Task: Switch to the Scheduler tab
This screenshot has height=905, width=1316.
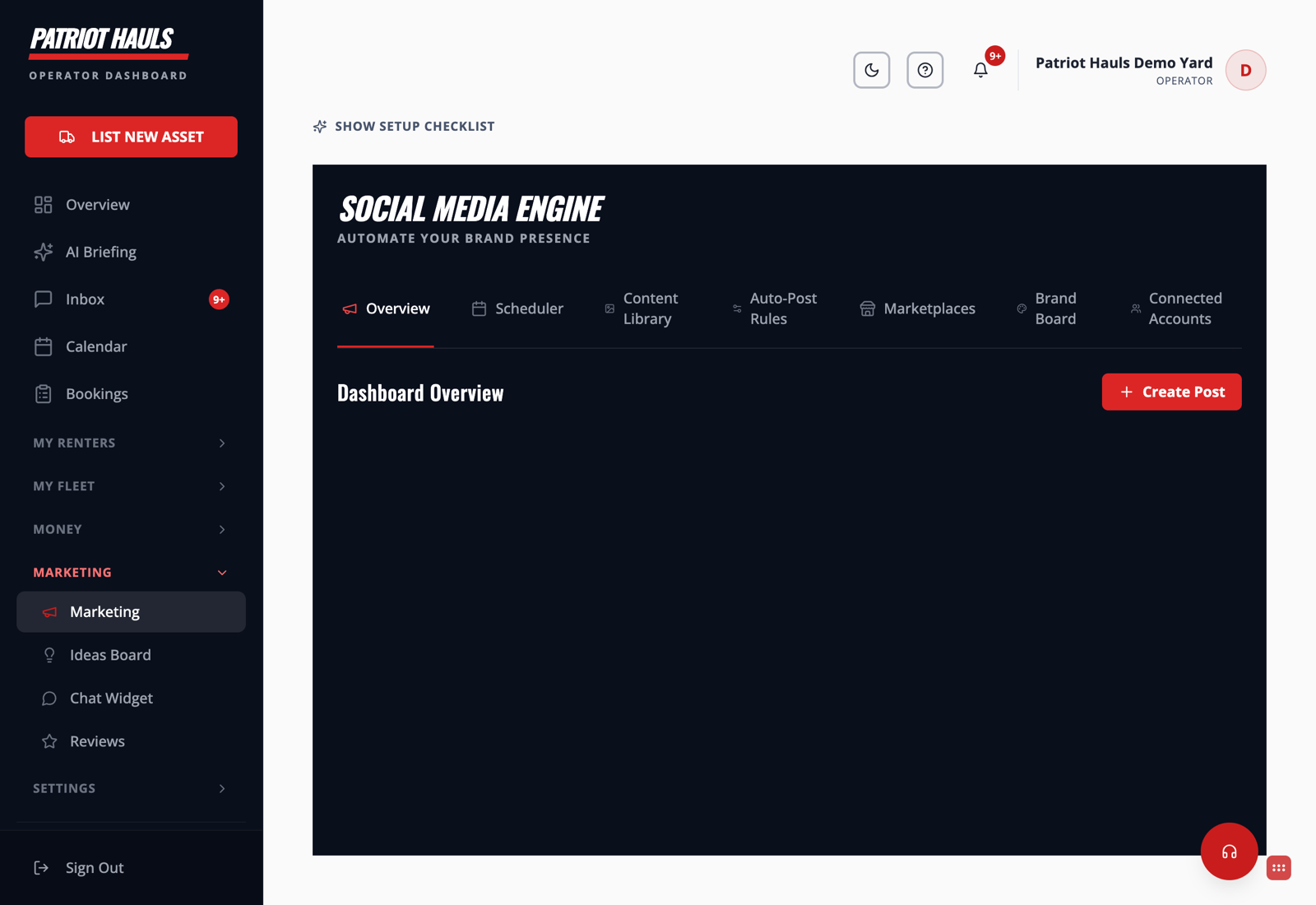Action: pyautogui.click(x=517, y=309)
